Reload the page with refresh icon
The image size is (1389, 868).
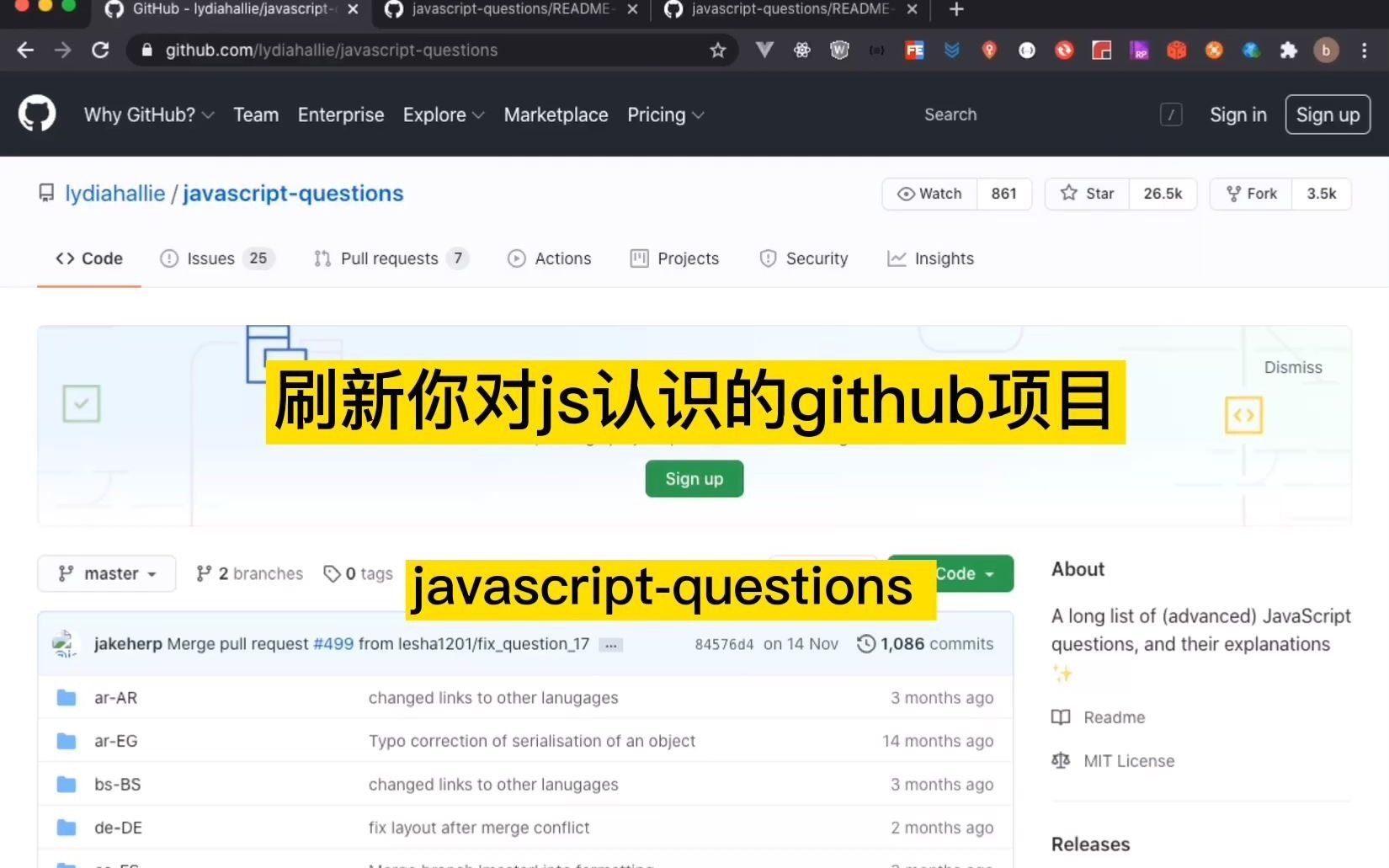[x=100, y=51]
